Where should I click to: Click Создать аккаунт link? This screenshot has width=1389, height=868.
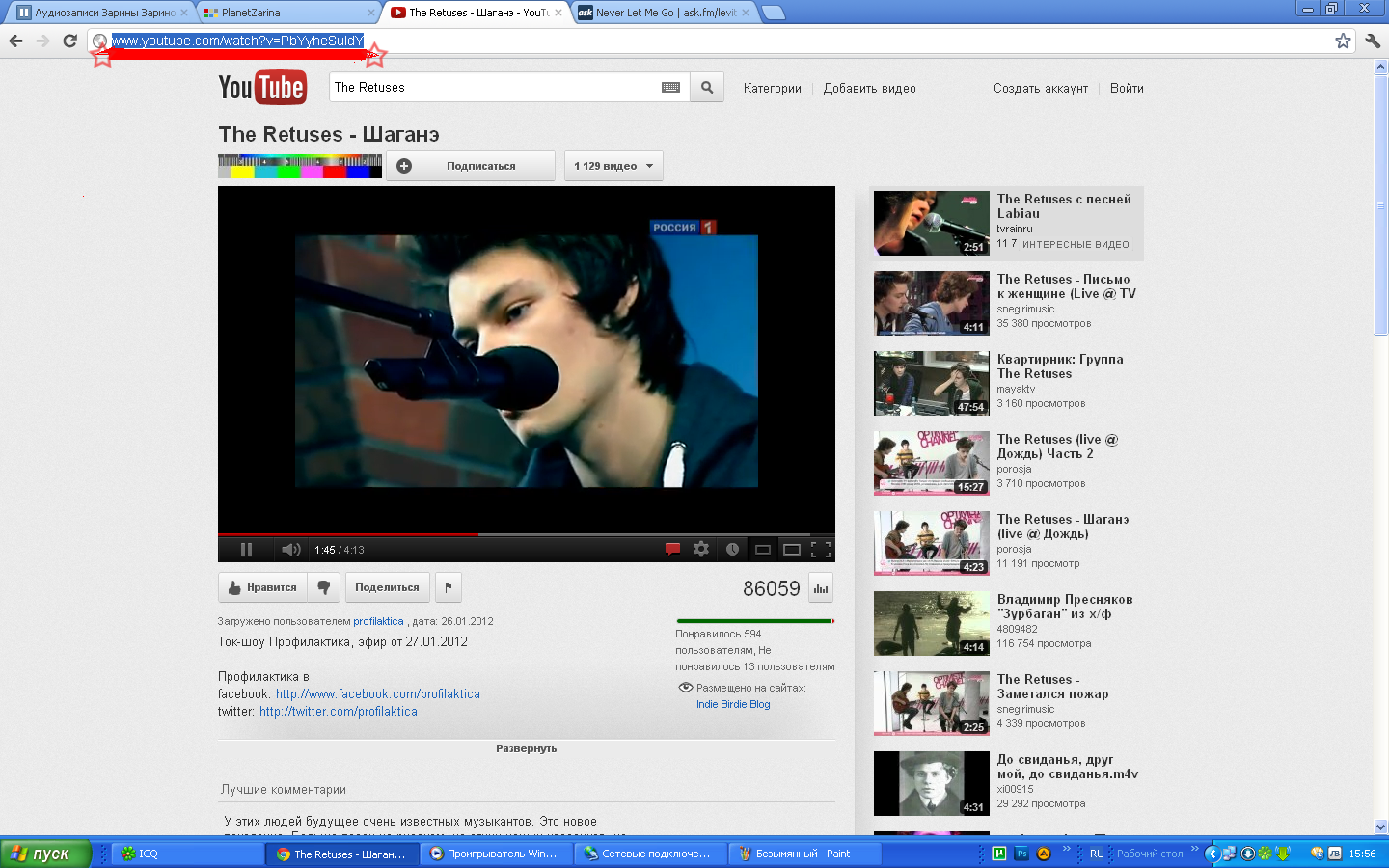[1041, 88]
